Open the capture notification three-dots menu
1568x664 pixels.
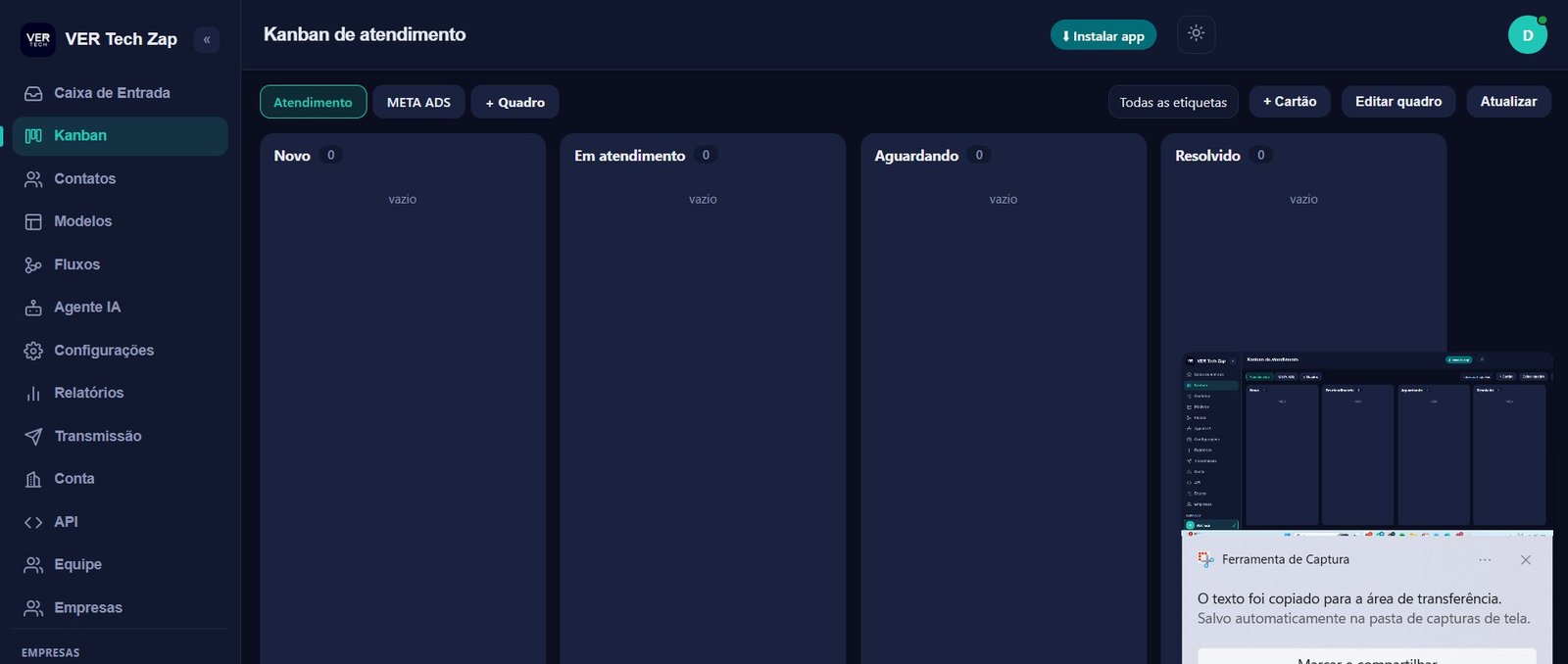click(x=1485, y=560)
